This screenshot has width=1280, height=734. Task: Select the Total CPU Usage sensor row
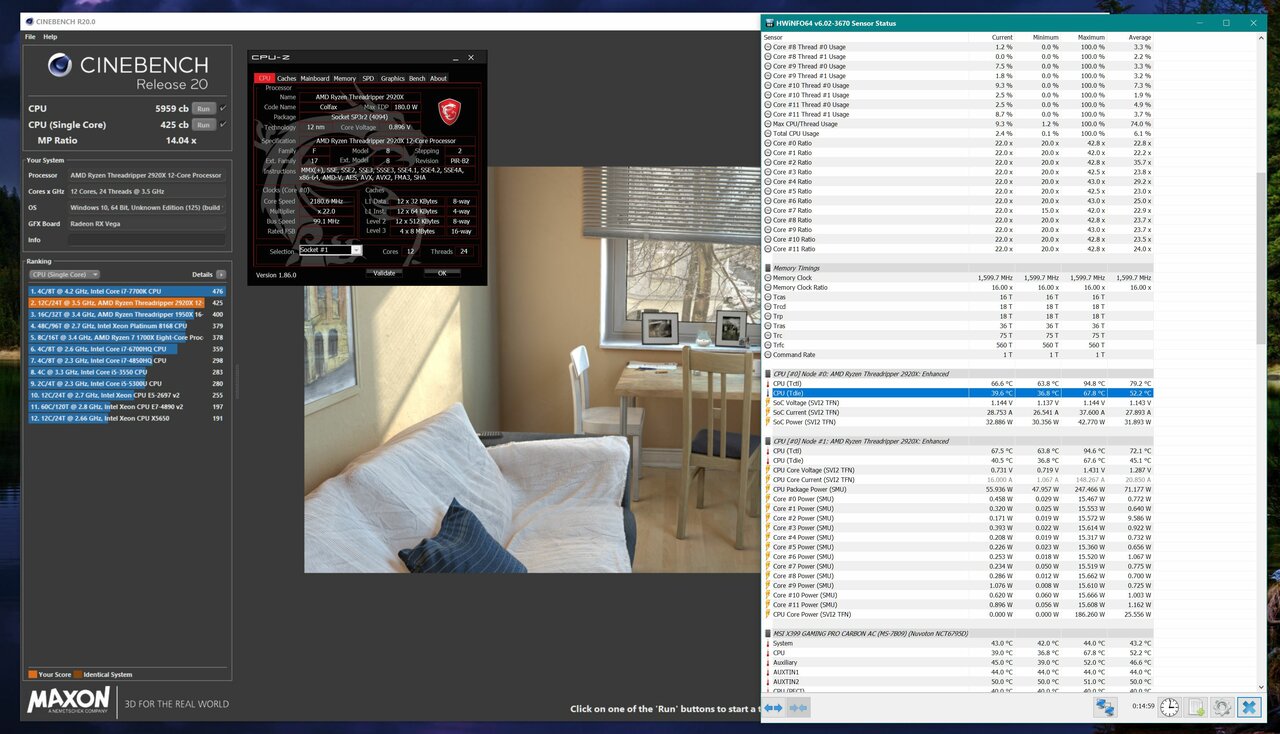[958, 133]
